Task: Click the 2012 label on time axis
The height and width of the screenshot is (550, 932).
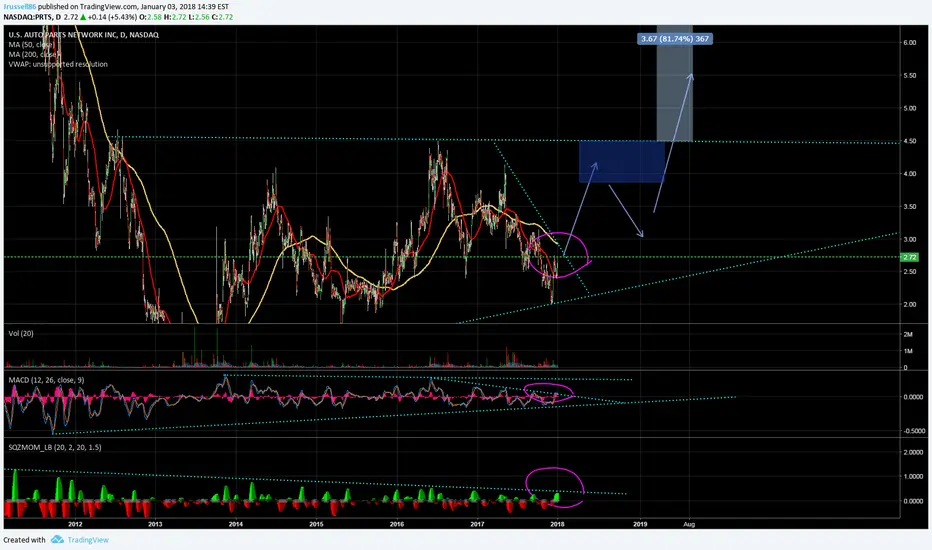Action: pyautogui.click(x=75, y=524)
